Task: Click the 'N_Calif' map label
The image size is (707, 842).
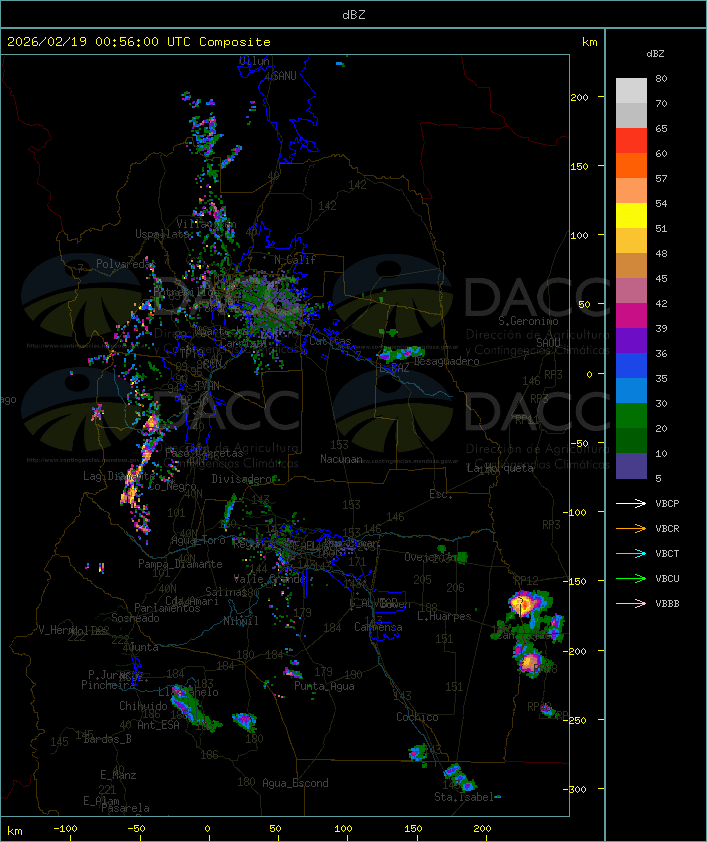Action: click(295, 259)
